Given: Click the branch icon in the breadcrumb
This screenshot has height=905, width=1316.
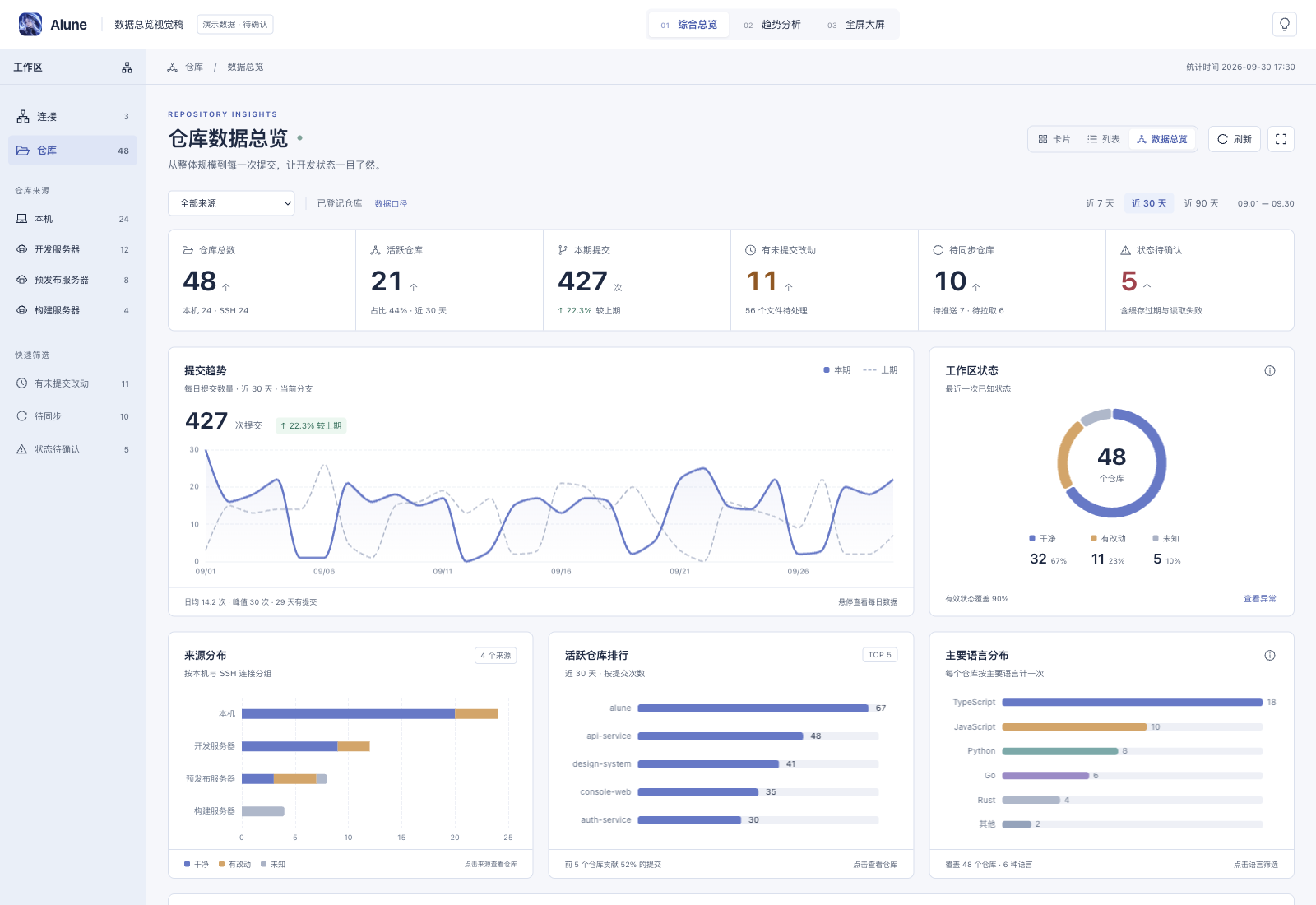Looking at the screenshot, I should 172,67.
